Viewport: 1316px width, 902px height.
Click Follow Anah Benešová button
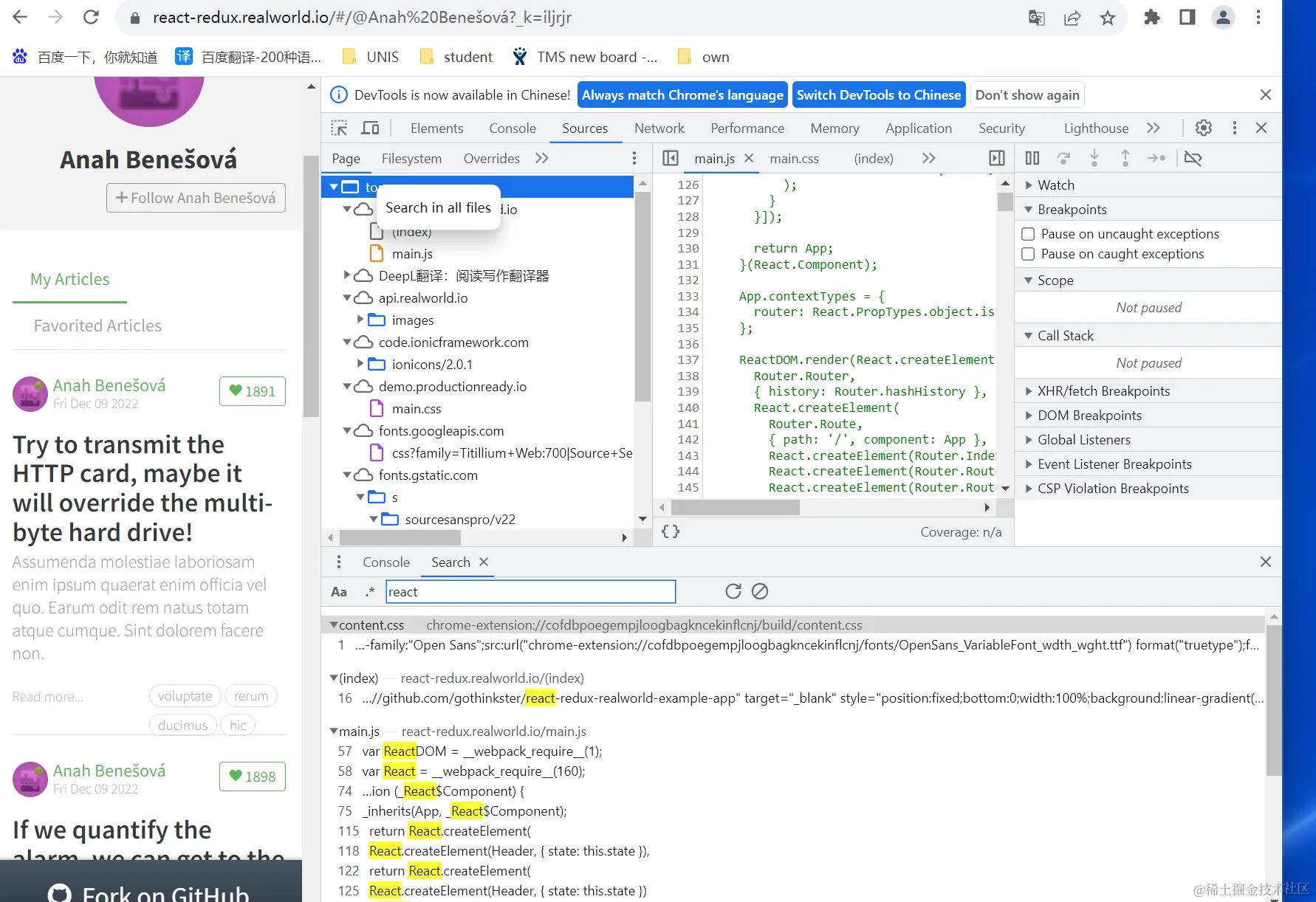click(196, 198)
